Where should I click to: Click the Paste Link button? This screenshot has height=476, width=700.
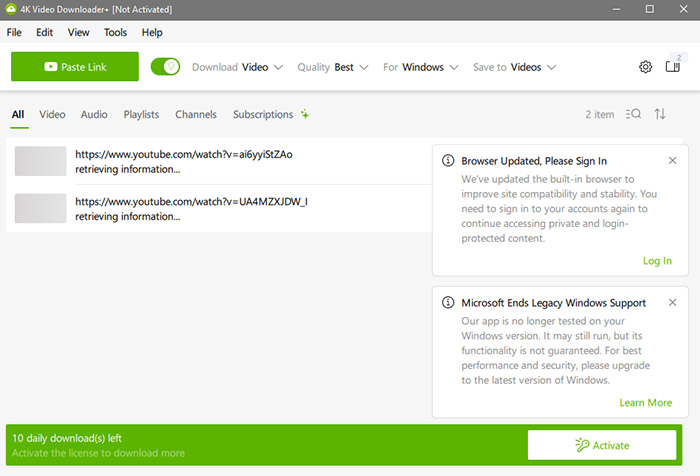tap(75, 67)
